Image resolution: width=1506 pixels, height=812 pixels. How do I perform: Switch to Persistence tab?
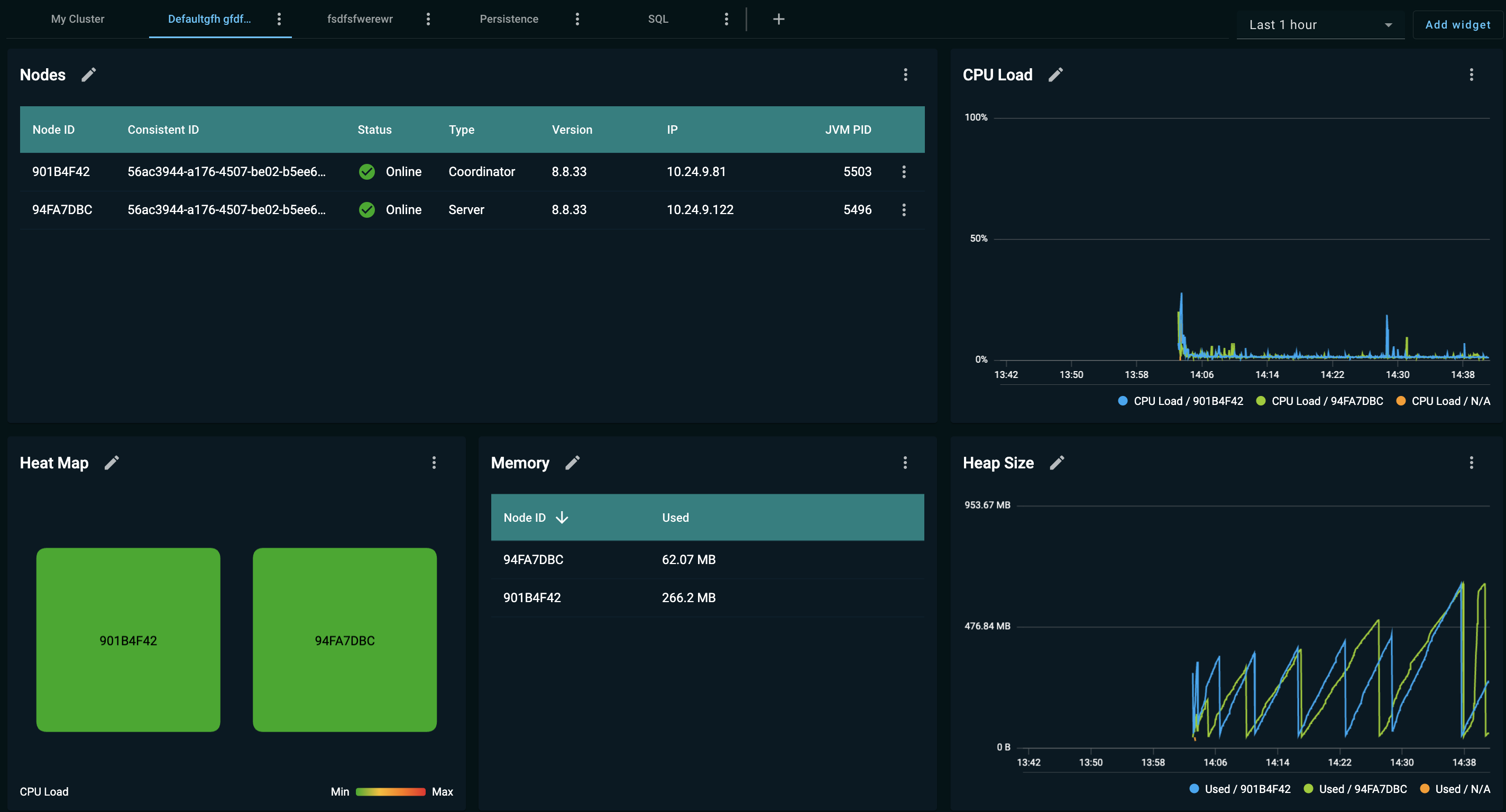pos(509,19)
